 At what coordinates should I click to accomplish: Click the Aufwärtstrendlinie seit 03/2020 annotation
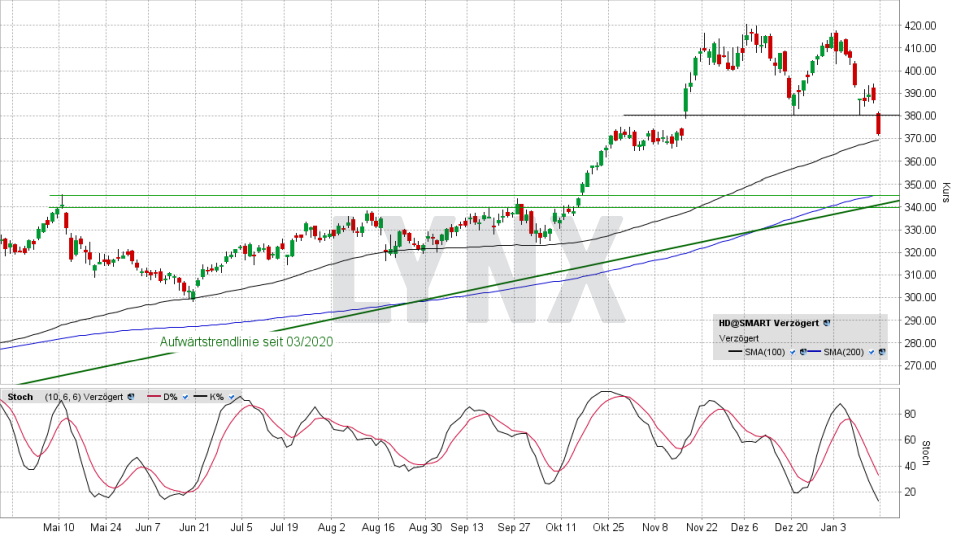247,342
